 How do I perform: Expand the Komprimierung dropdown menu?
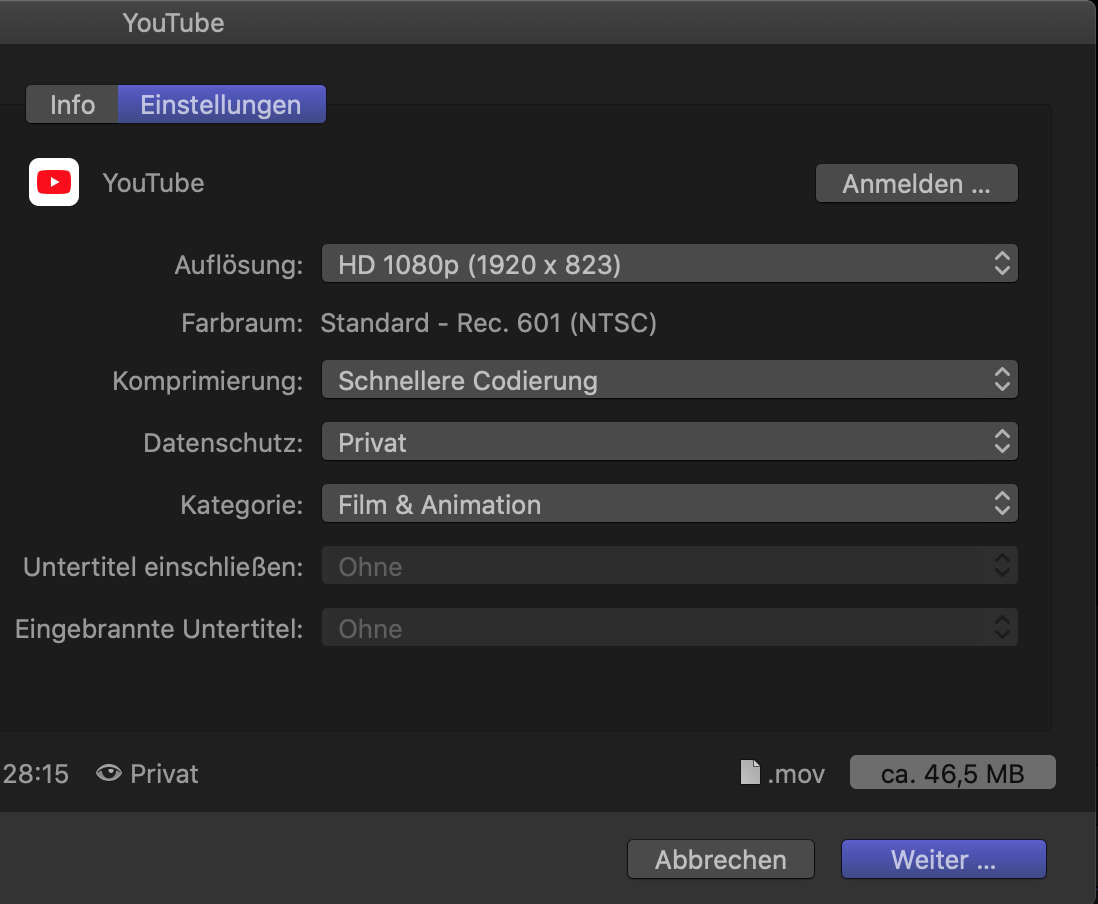point(669,381)
